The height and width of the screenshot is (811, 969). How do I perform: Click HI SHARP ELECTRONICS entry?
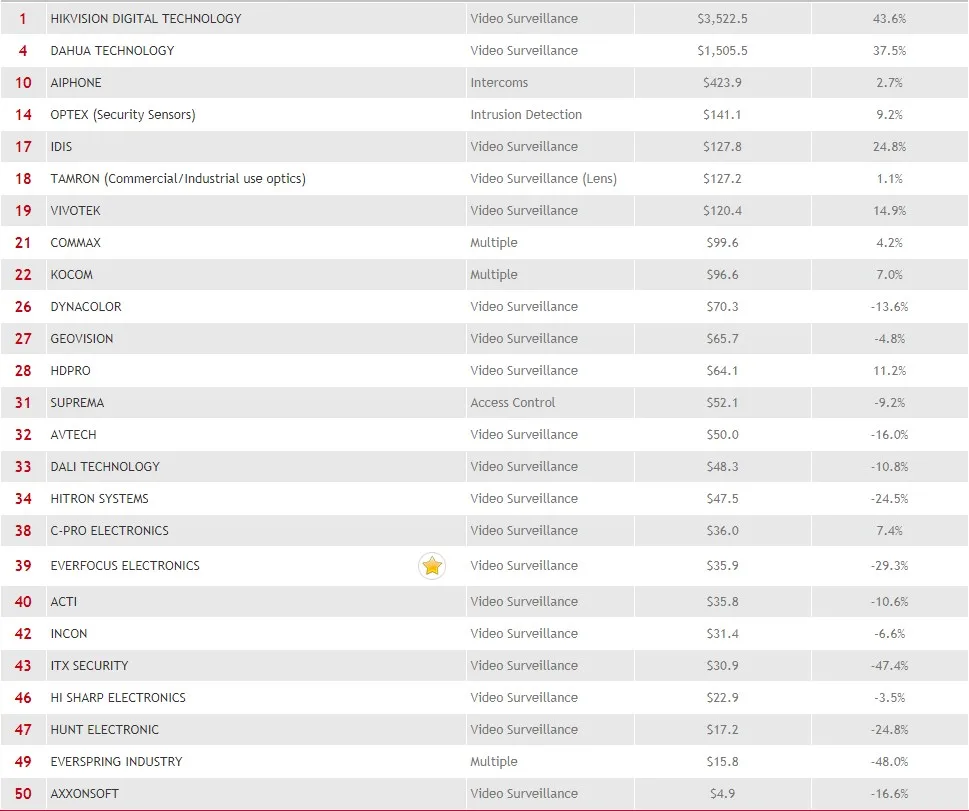[x=118, y=698]
